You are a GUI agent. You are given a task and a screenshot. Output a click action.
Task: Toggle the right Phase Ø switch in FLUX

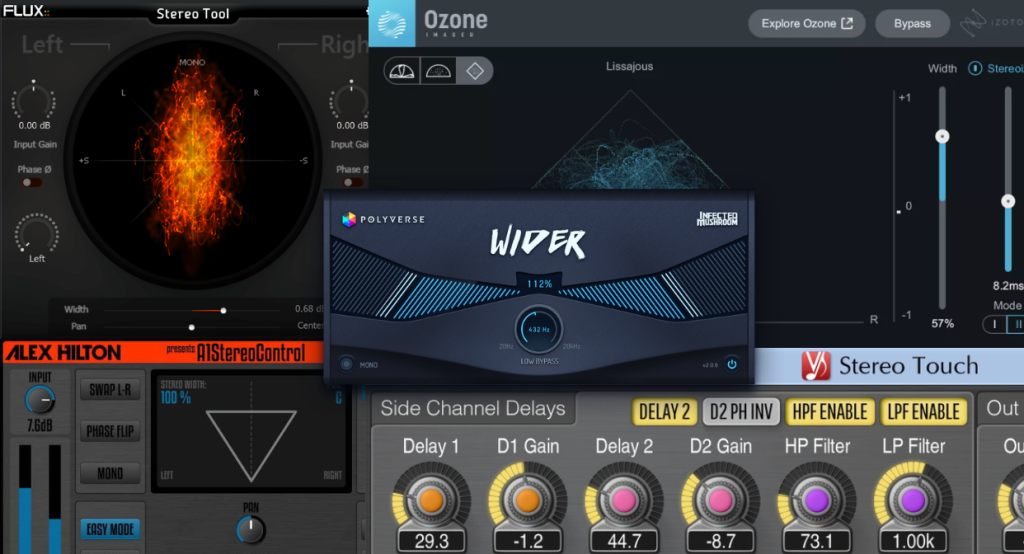coord(353,182)
